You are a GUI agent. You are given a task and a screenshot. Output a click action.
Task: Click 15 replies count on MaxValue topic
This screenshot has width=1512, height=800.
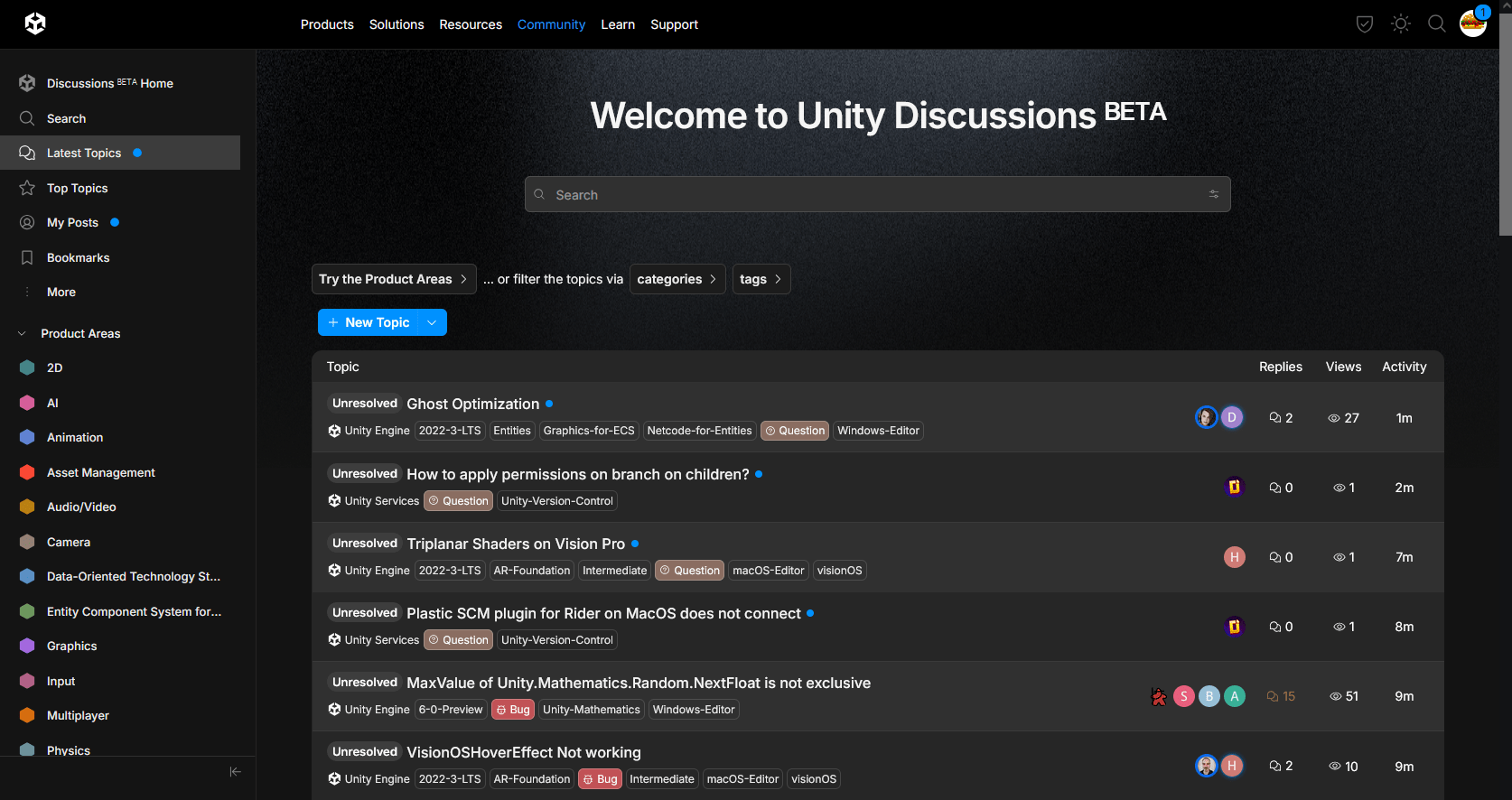1281,696
